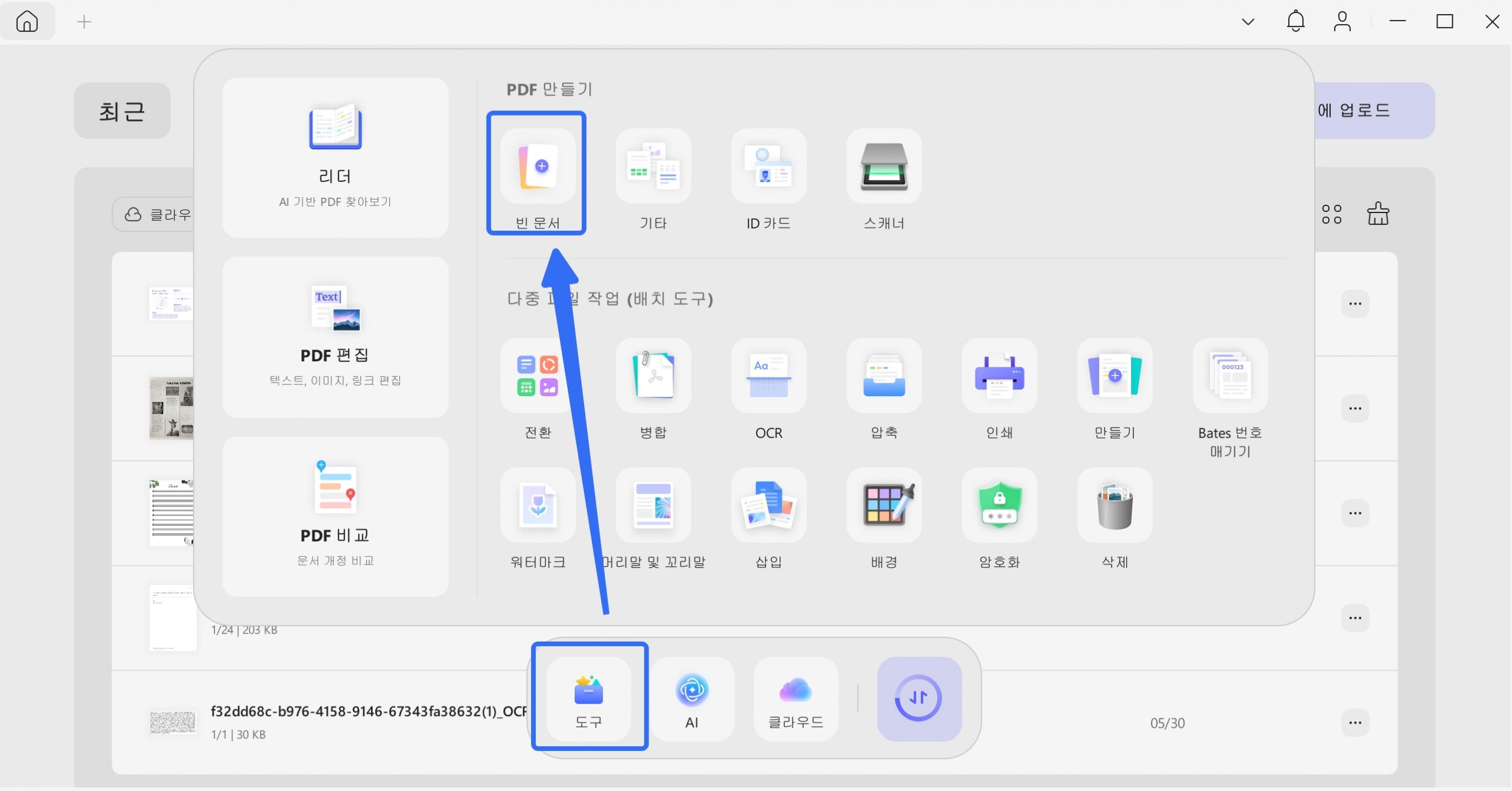The height and width of the screenshot is (791, 1512).
Task: Click the circular sync button in the dock
Action: pos(919,699)
